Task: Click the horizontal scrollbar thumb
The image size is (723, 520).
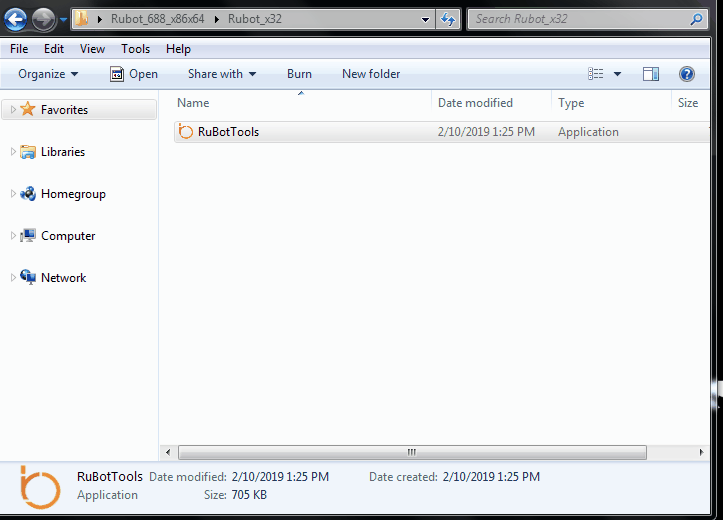Action: (x=412, y=452)
